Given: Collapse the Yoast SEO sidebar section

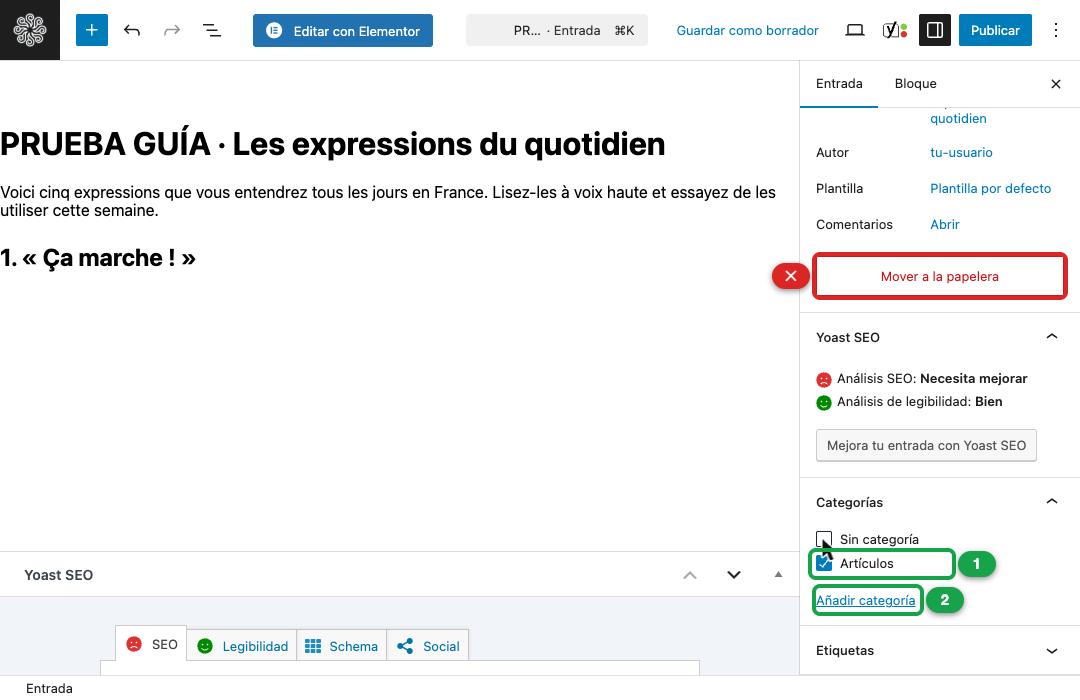Looking at the screenshot, I should click(x=1052, y=337).
